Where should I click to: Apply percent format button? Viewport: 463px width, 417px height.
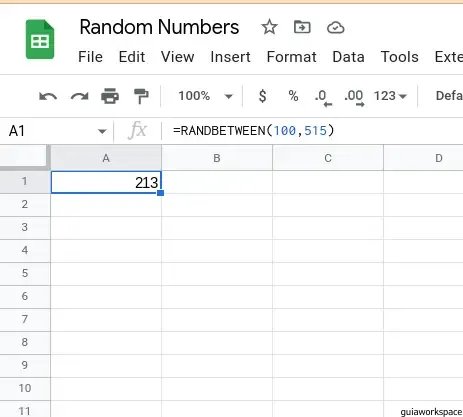coord(293,96)
